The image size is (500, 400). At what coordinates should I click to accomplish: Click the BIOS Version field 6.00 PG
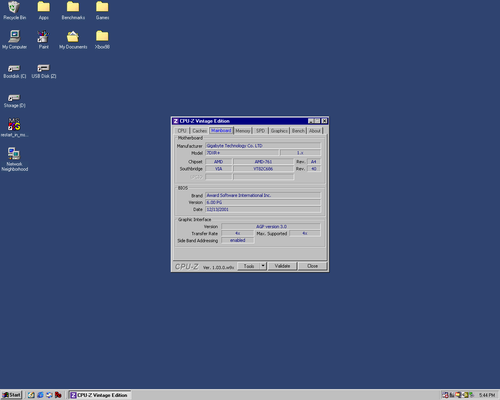tap(263, 202)
